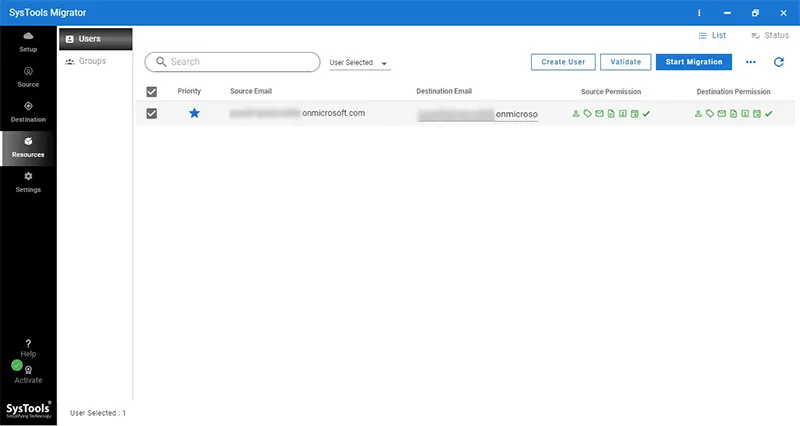Switch to List view
The width and height of the screenshot is (800, 426).
(x=712, y=35)
